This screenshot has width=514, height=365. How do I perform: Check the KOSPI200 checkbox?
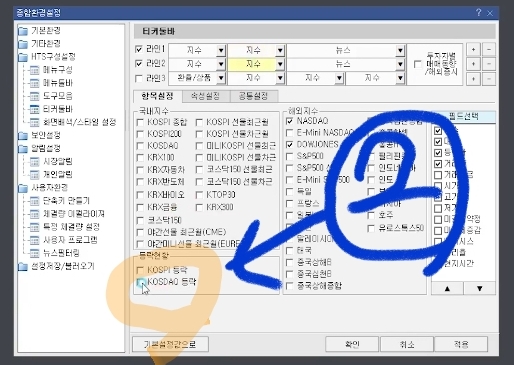click(140, 134)
